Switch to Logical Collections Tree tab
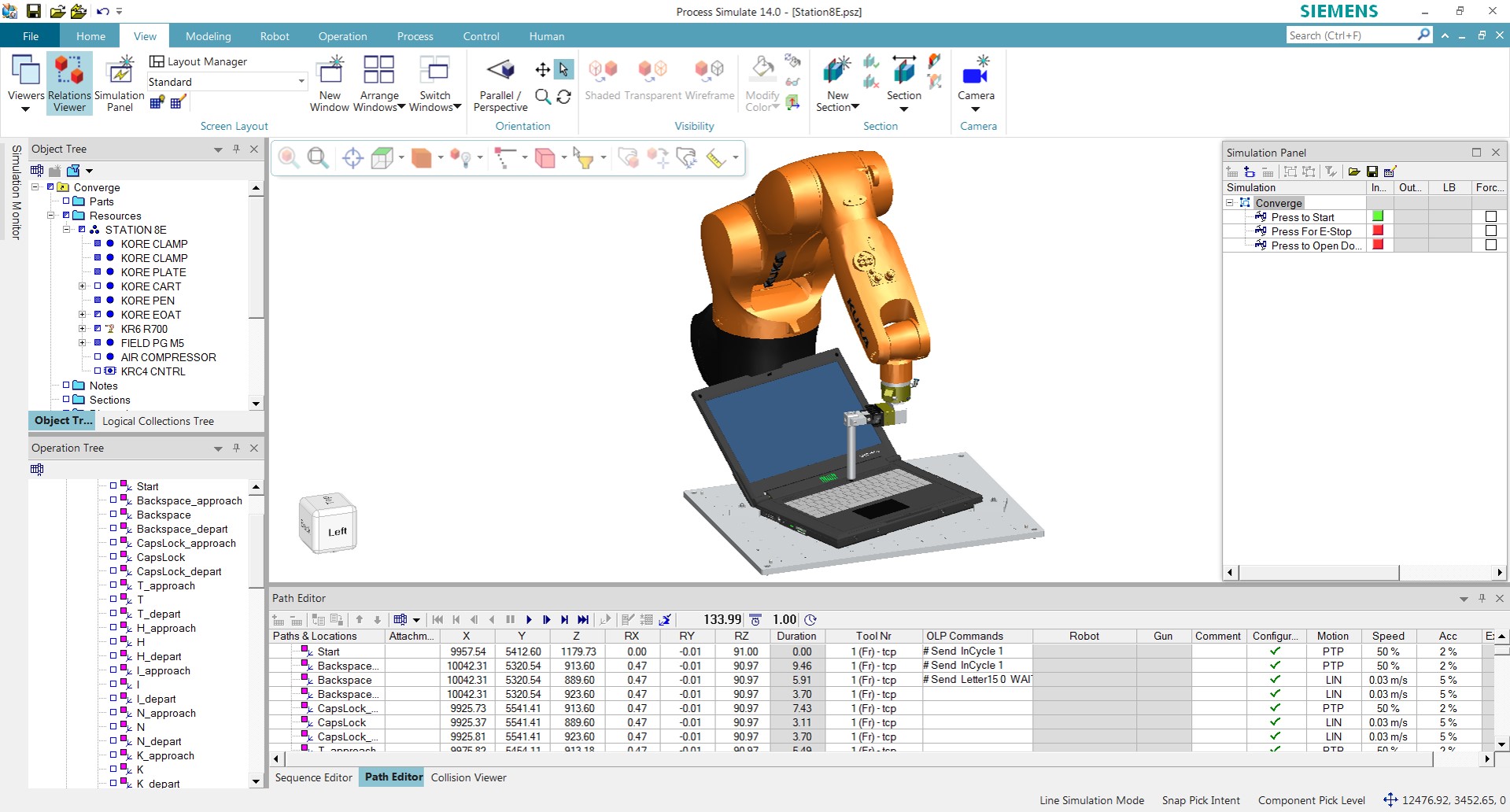The height and width of the screenshot is (812, 1510). 158,421
